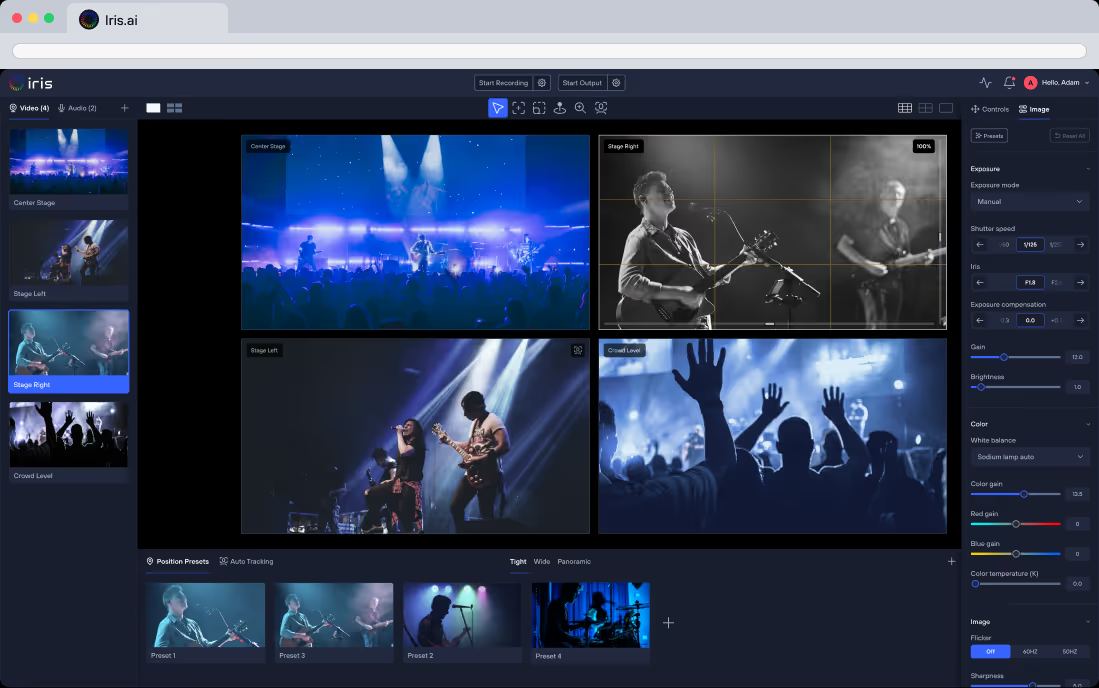This screenshot has height=688, width=1099.
Task: Open output settings gear
Action: (x=616, y=83)
